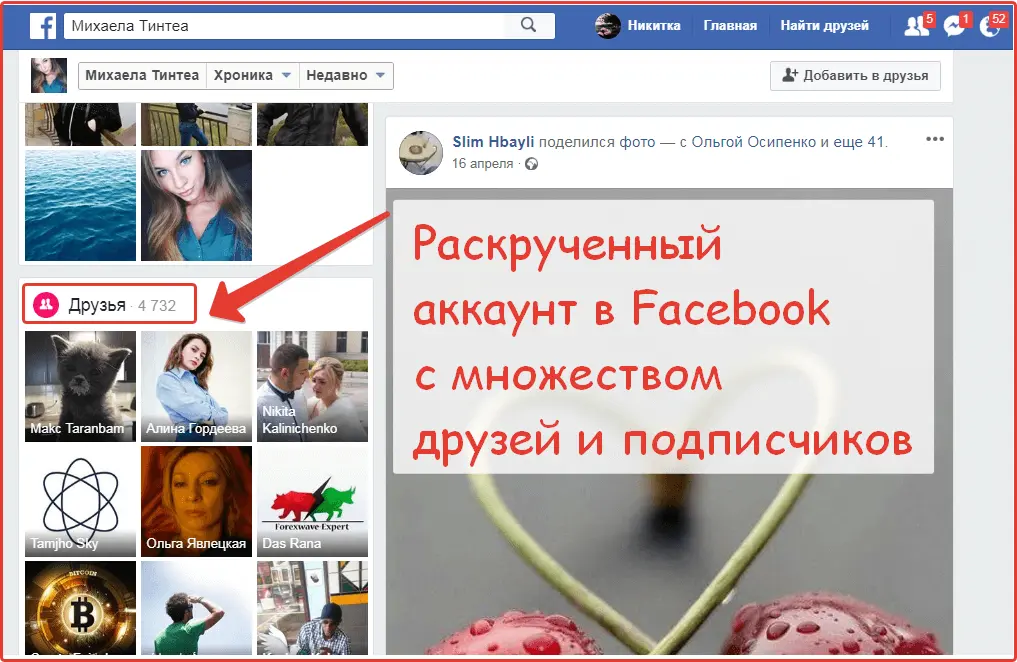The width and height of the screenshot is (1017, 662).
Task: Open friend requests icon with badge 5
Action: 916,27
